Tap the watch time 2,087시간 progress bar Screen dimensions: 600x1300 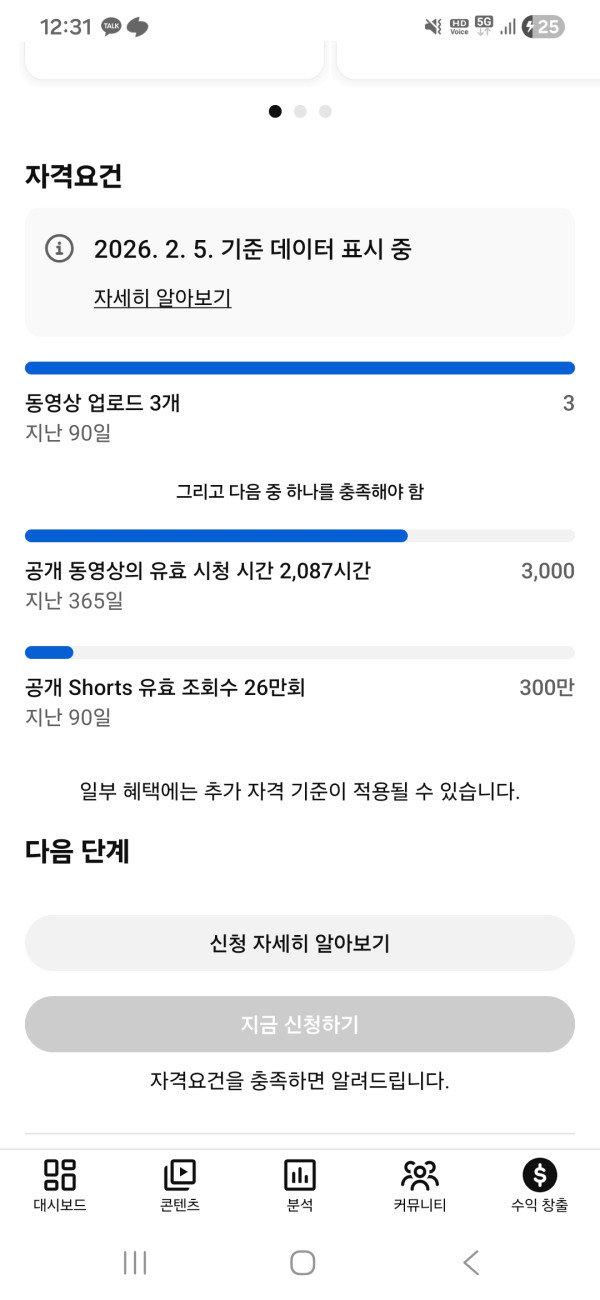(300, 536)
